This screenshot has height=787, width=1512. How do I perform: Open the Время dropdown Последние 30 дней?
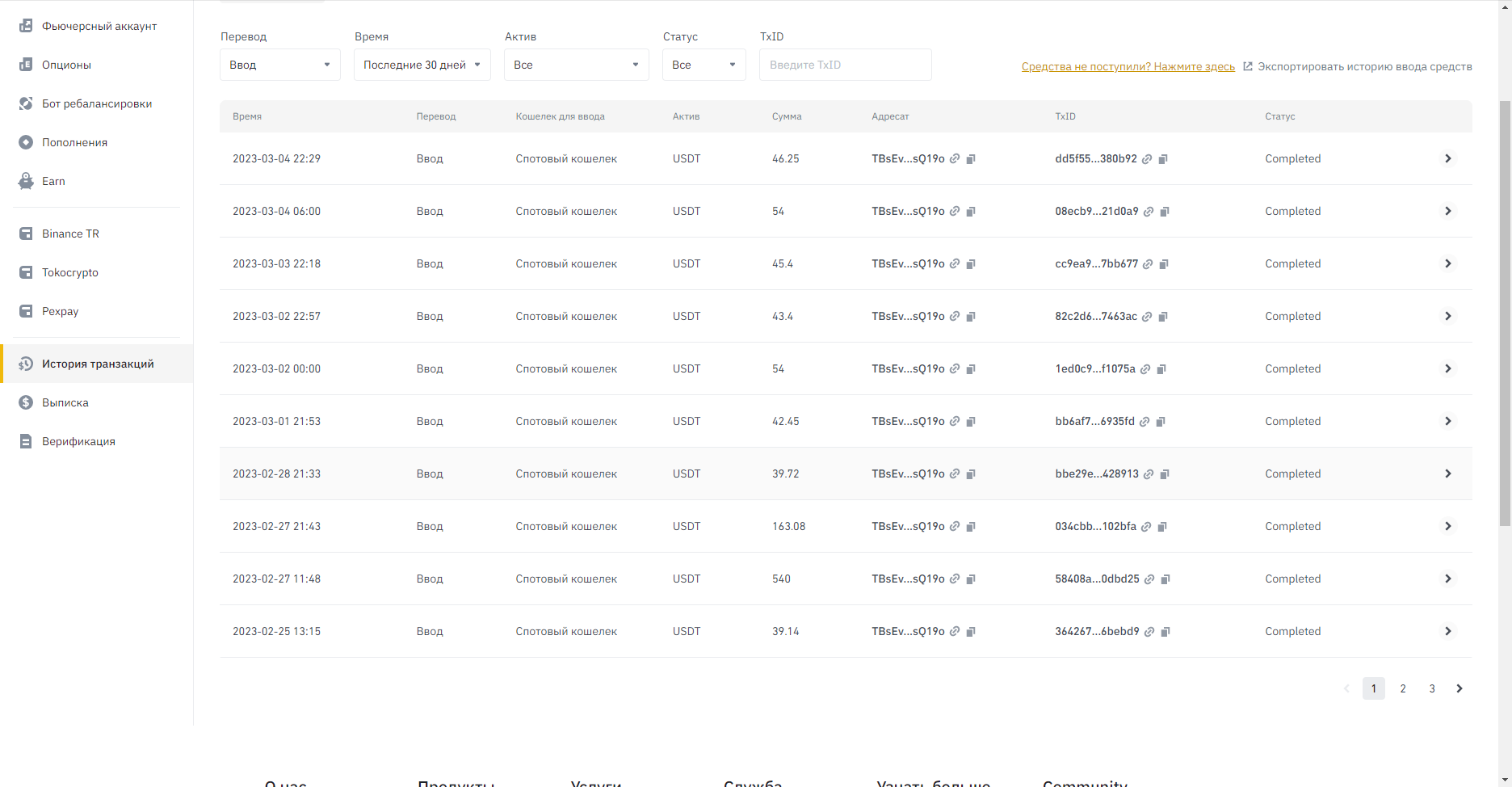click(422, 65)
